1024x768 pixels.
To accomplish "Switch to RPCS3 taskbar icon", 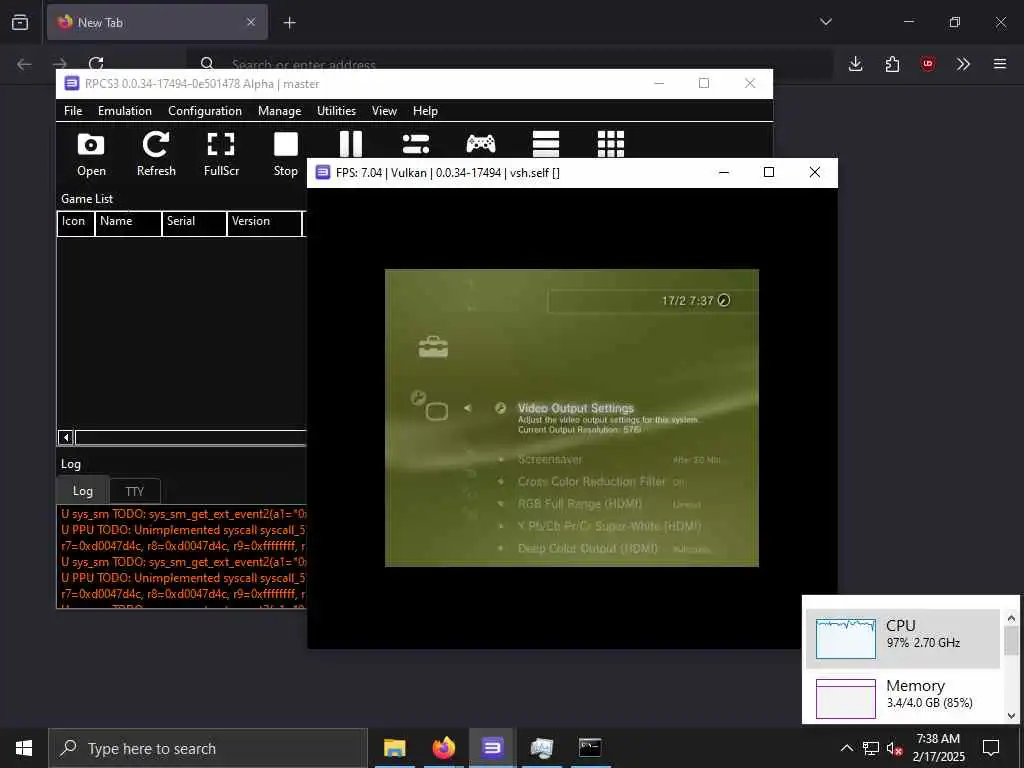I will point(492,748).
